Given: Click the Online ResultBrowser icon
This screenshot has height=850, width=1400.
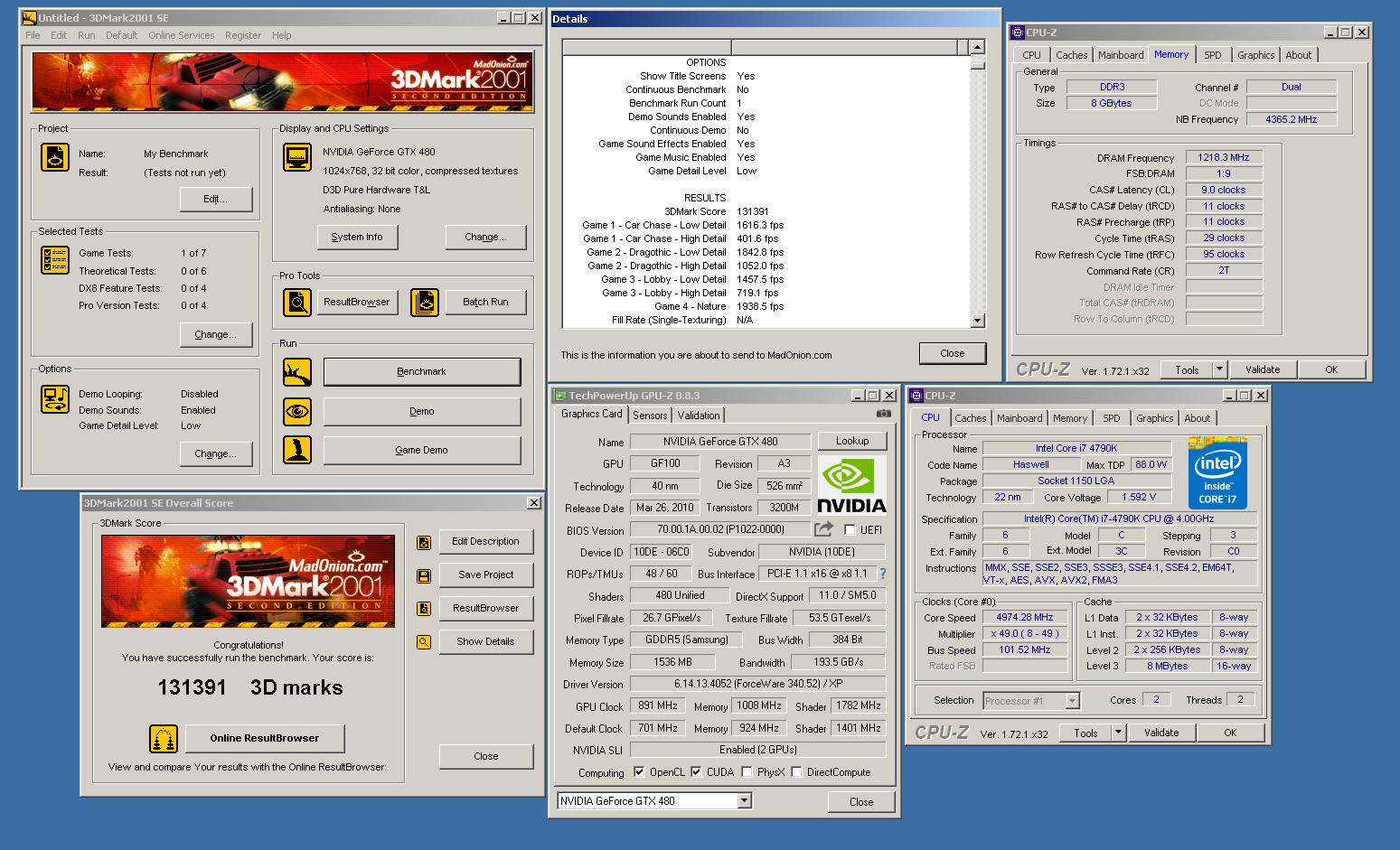Looking at the screenshot, I should pos(164,739).
